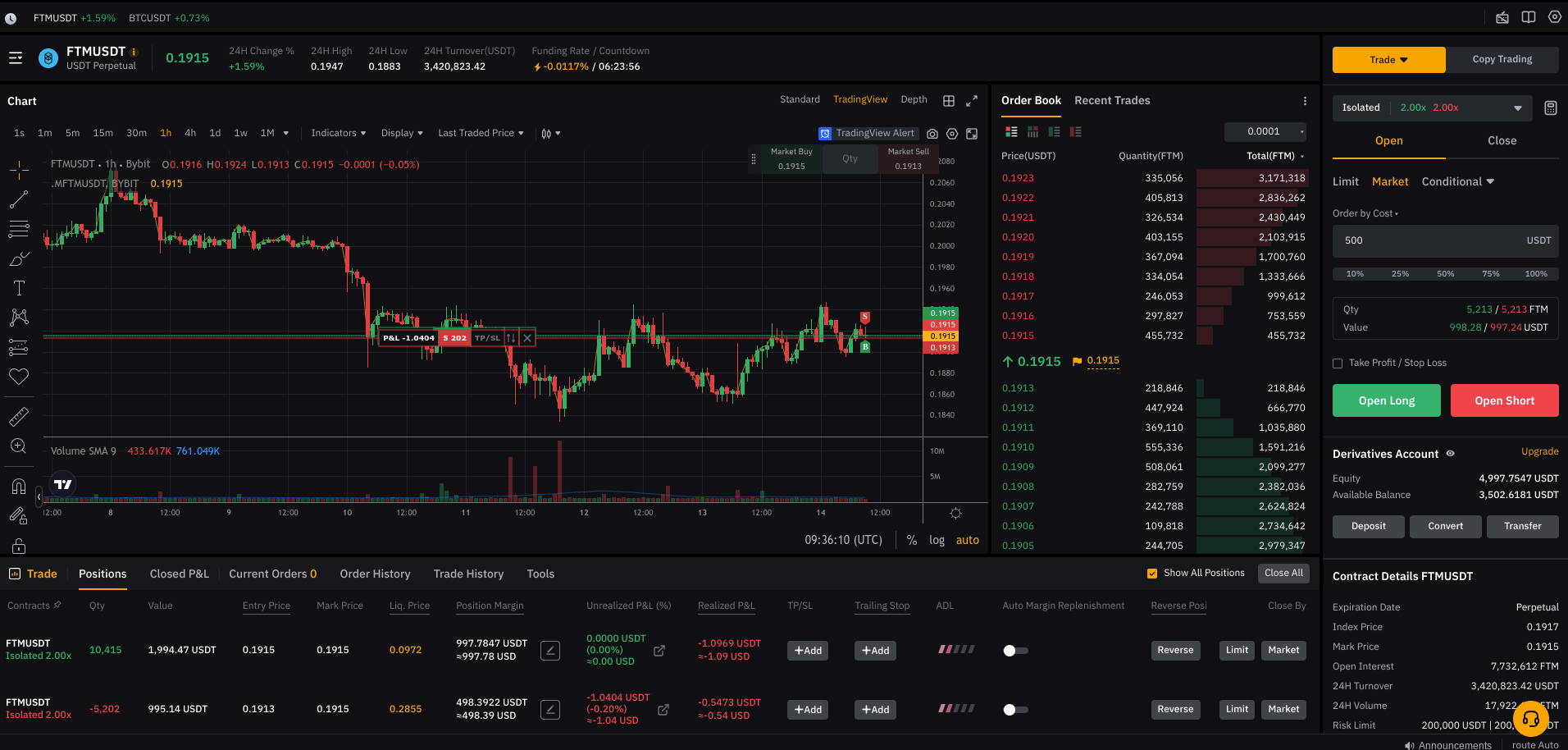This screenshot has height=750, width=1568.
Task: Open customer support headset button
Action: tap(1531, 719)
